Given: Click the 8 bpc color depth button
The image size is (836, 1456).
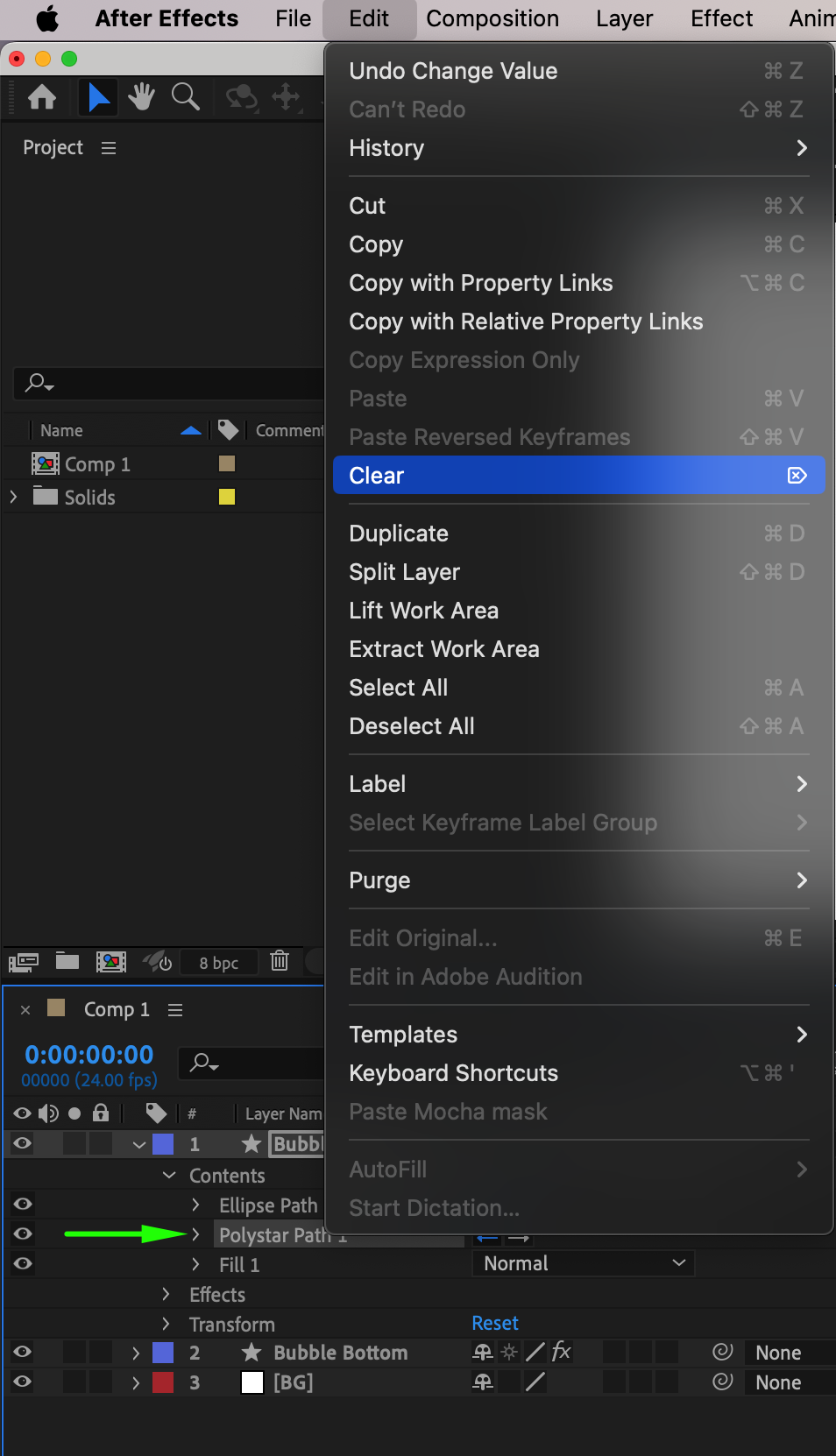Looking at the screenshot, I should (218, 963).
